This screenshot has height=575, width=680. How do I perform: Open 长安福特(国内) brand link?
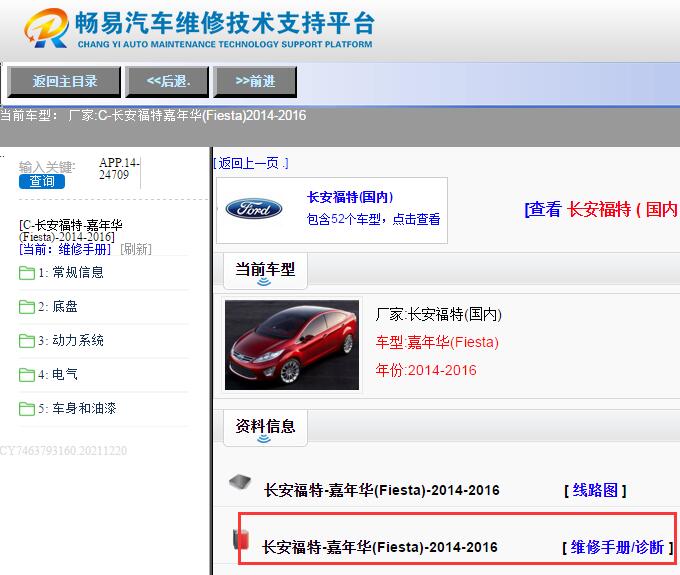(350, 197)
